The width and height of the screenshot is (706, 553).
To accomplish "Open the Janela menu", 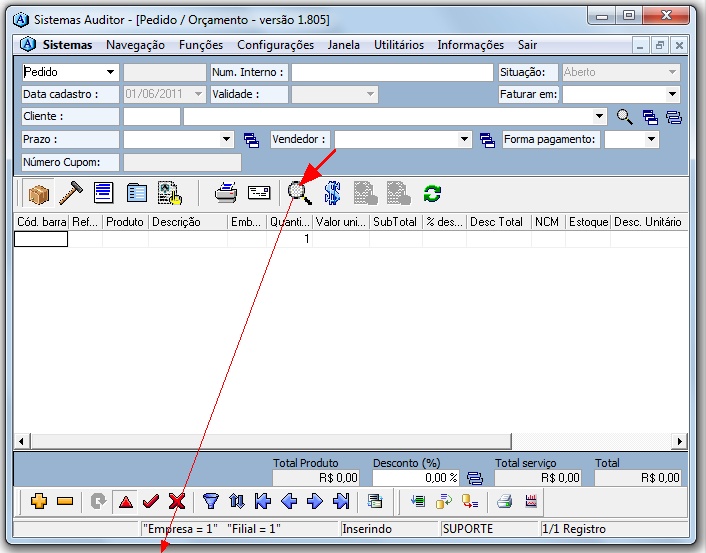I will click(x=344, y=45).
